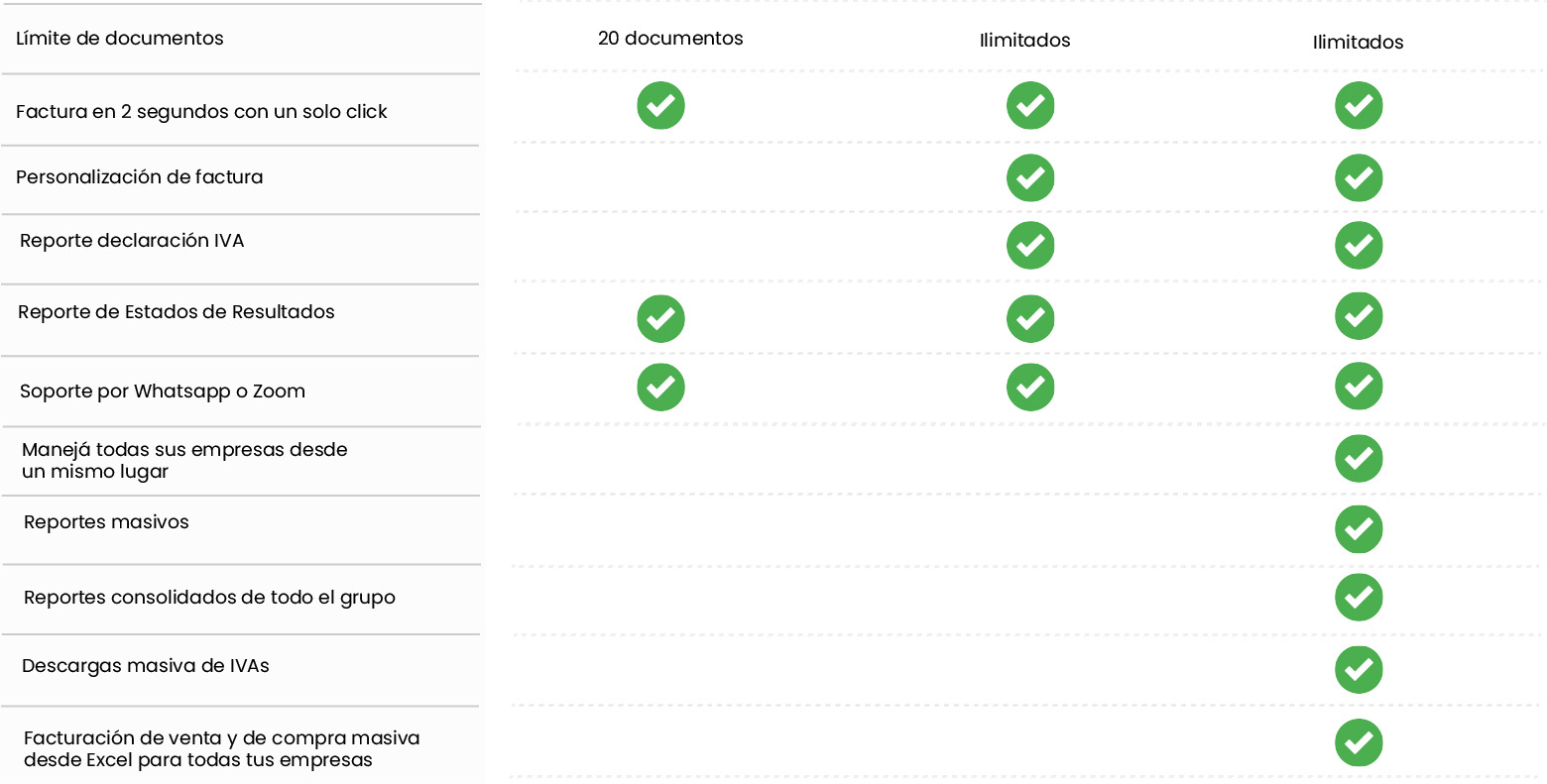Click the checkmark for Descargas masiva de IVAs

1359,670
